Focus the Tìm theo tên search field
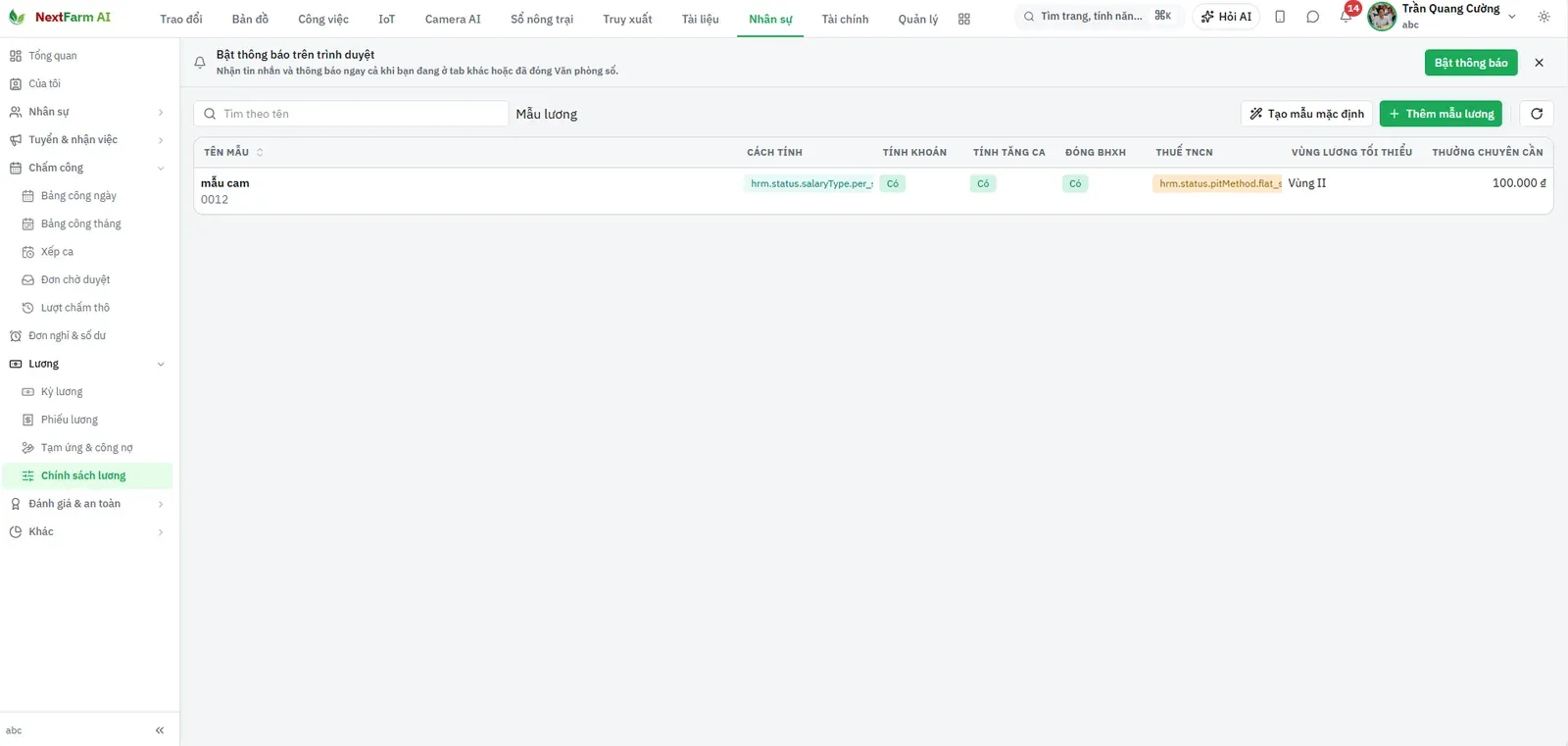 351,114
